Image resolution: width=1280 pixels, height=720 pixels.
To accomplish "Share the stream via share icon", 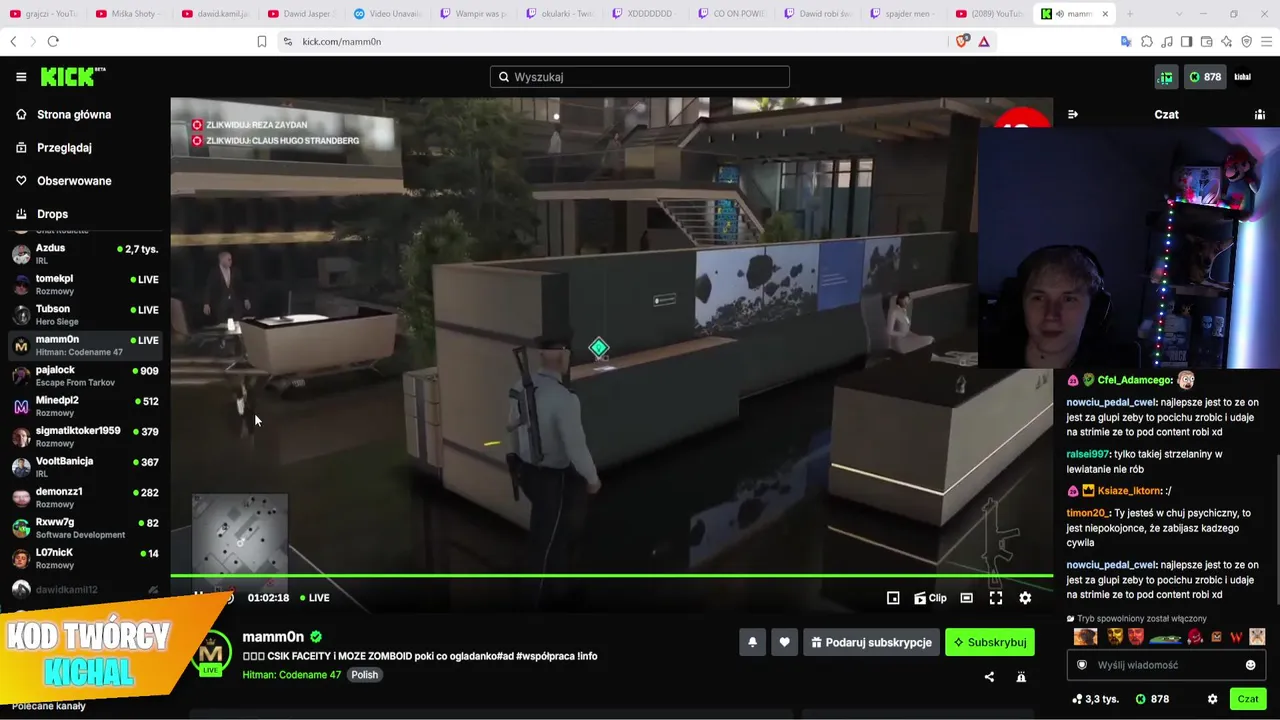I will [x=989, y=677].
